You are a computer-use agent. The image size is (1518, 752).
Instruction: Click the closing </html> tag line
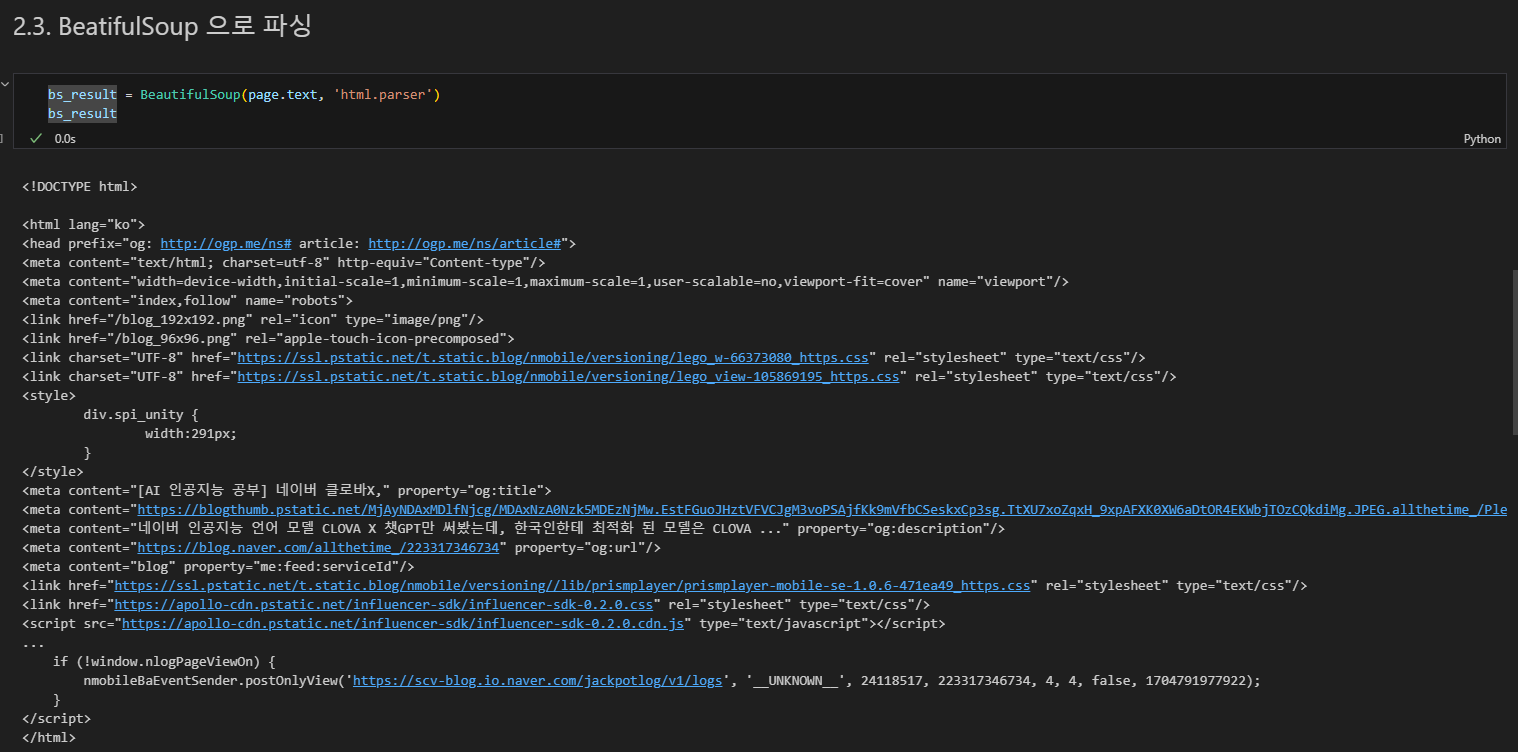point(48,737)
